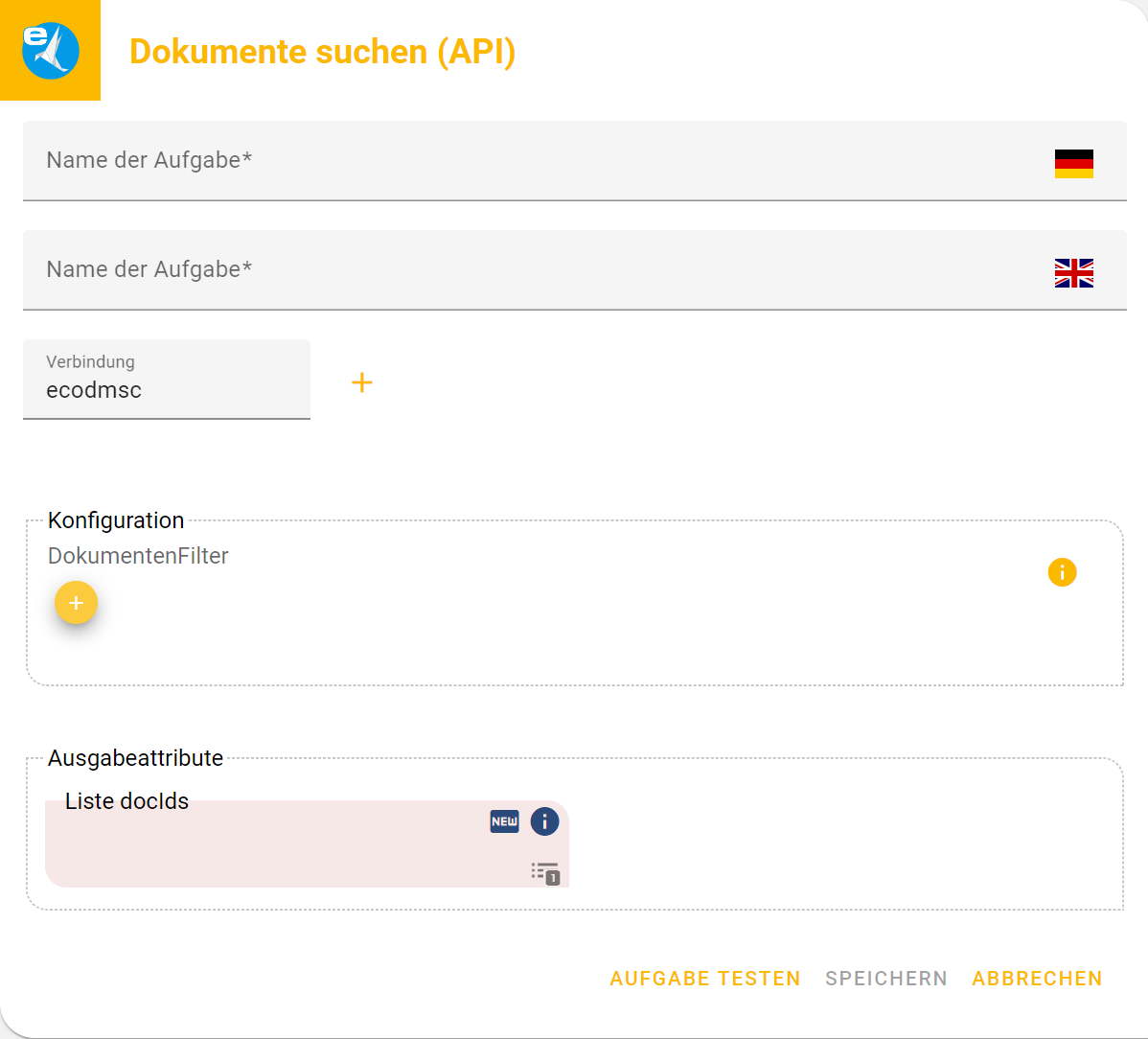Show the yellow Konfiguration info icon
Image resolution: width=1148 pixels, height=1039 pixels.
[1062, 572]
